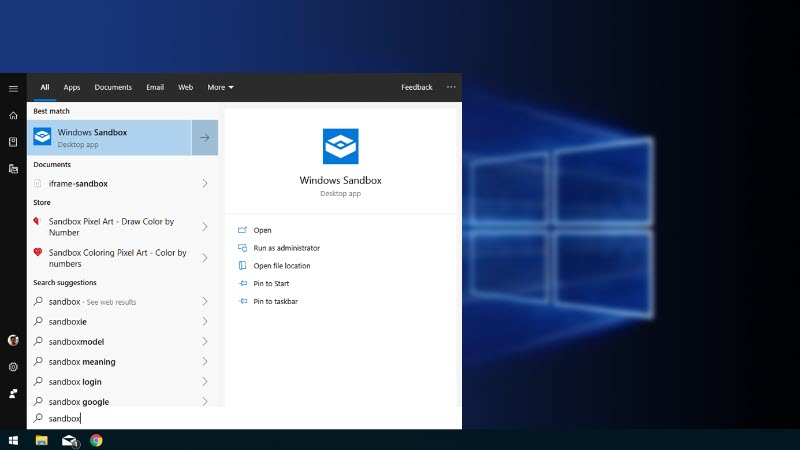Open the More filter dropdown
This screenshot has width=800, height=450.
(x=220, y=87)
